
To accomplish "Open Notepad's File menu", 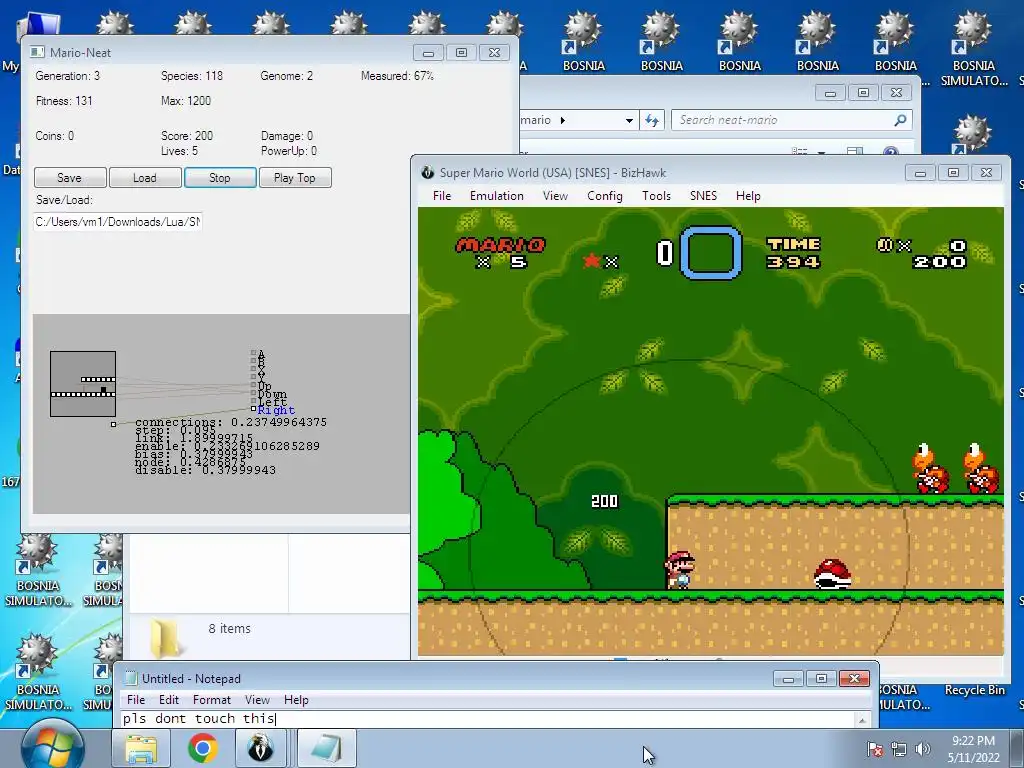I will (x=136, y=699).
